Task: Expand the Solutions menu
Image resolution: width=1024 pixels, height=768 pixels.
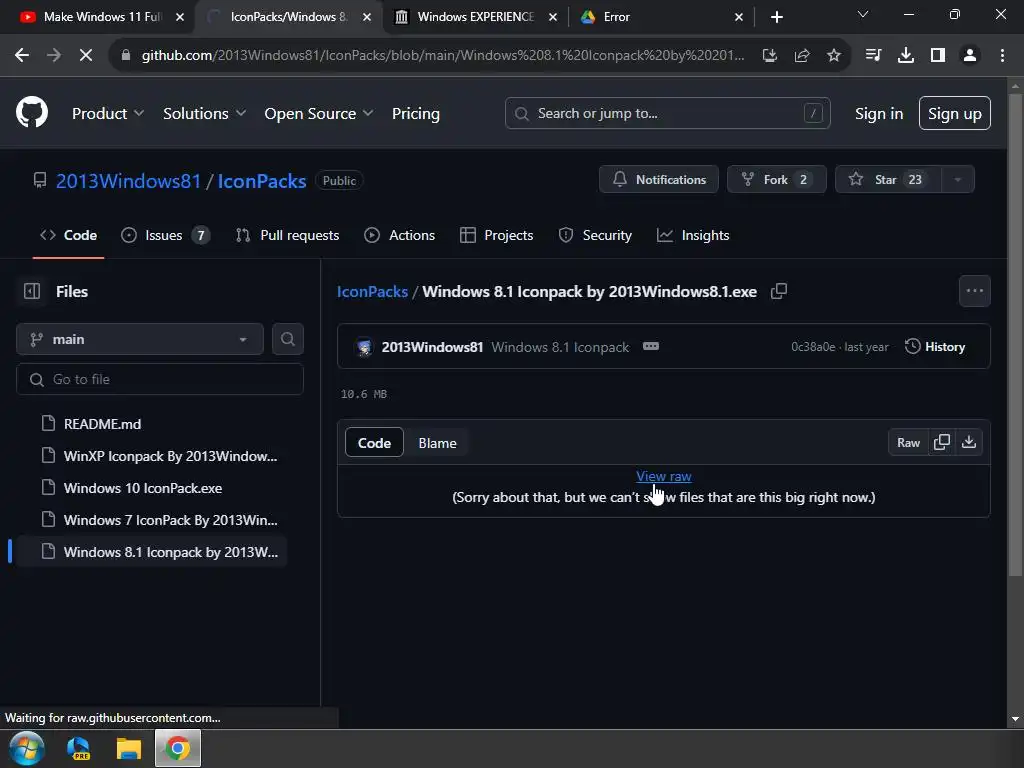Action: coord(204,113)
